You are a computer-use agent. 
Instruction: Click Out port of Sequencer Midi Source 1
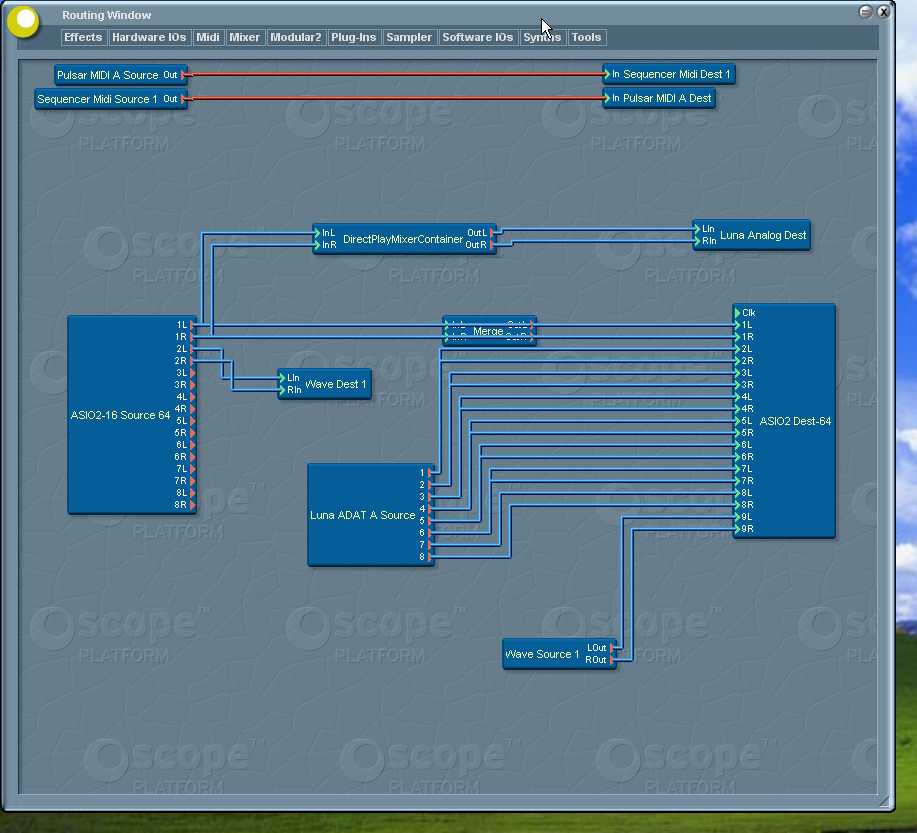tap(184, 99)
